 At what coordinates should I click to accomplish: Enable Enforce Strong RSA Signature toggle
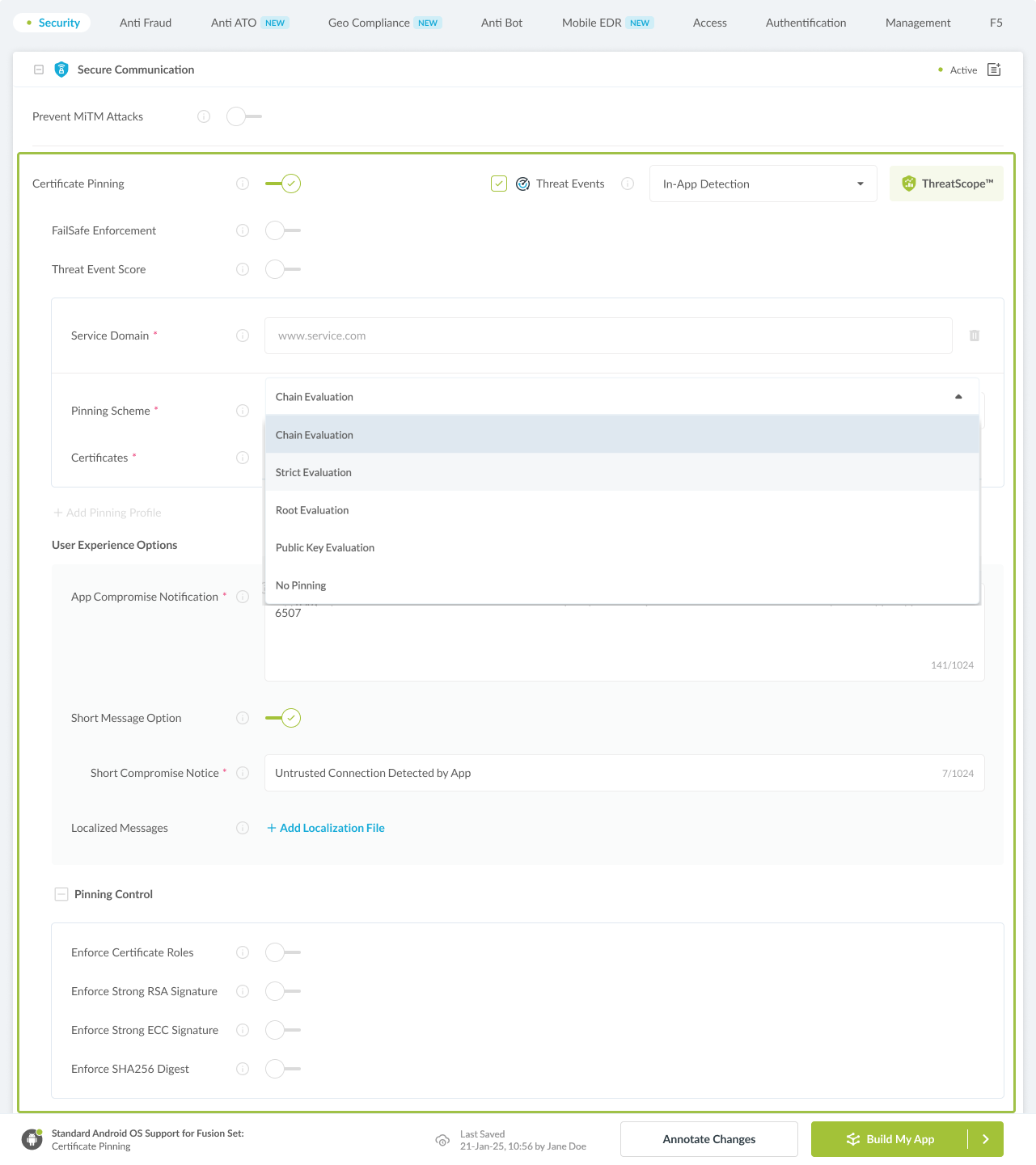282,991
